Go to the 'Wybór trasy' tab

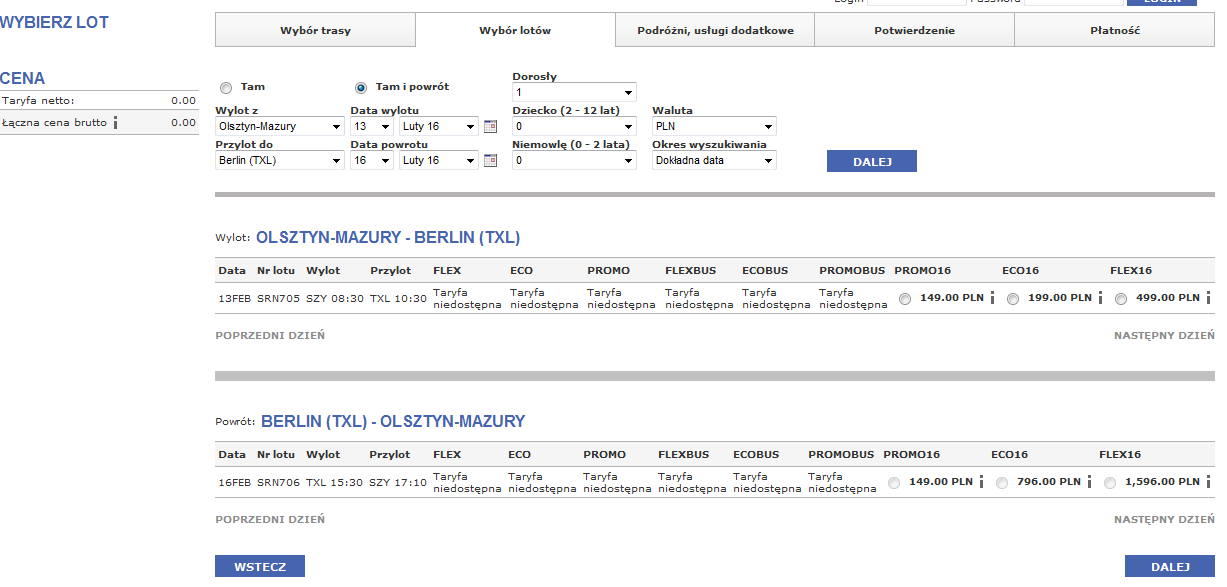(x=315, y=30)
